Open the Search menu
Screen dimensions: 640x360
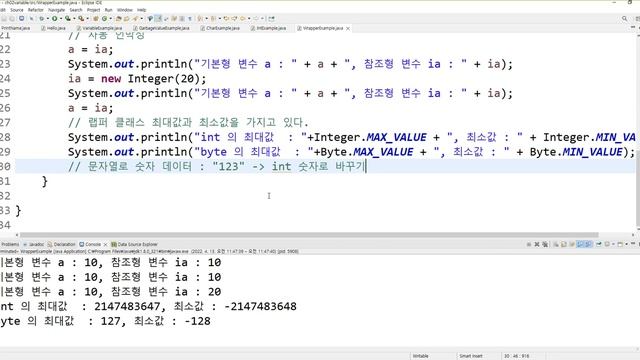point(76,10)
